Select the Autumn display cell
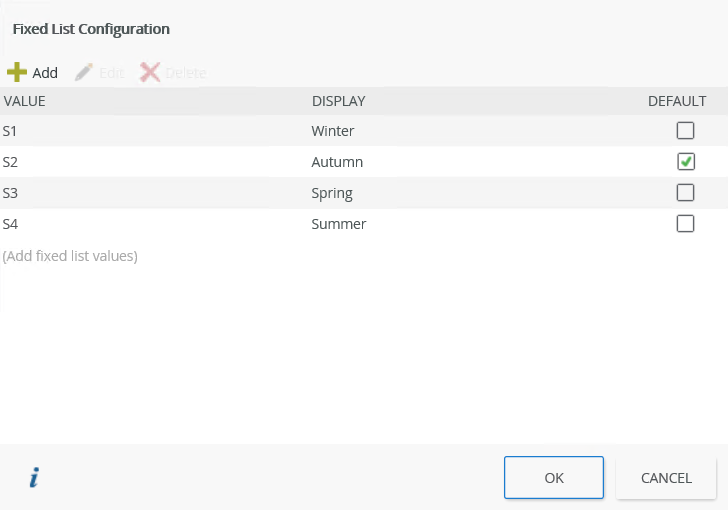 [x=337, y=162]
